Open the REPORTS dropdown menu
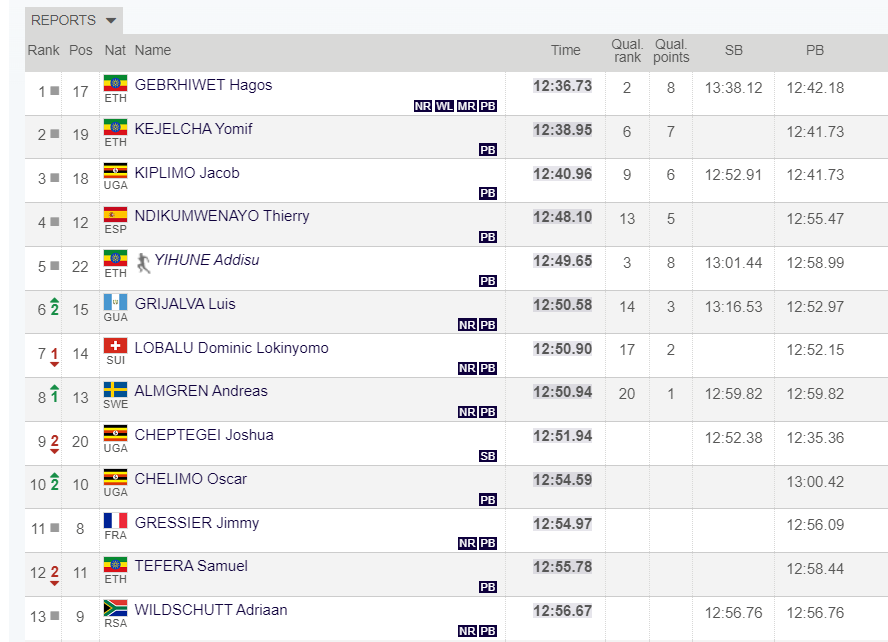The width and height of the screenshot is (888, 642). coord(74,20)
